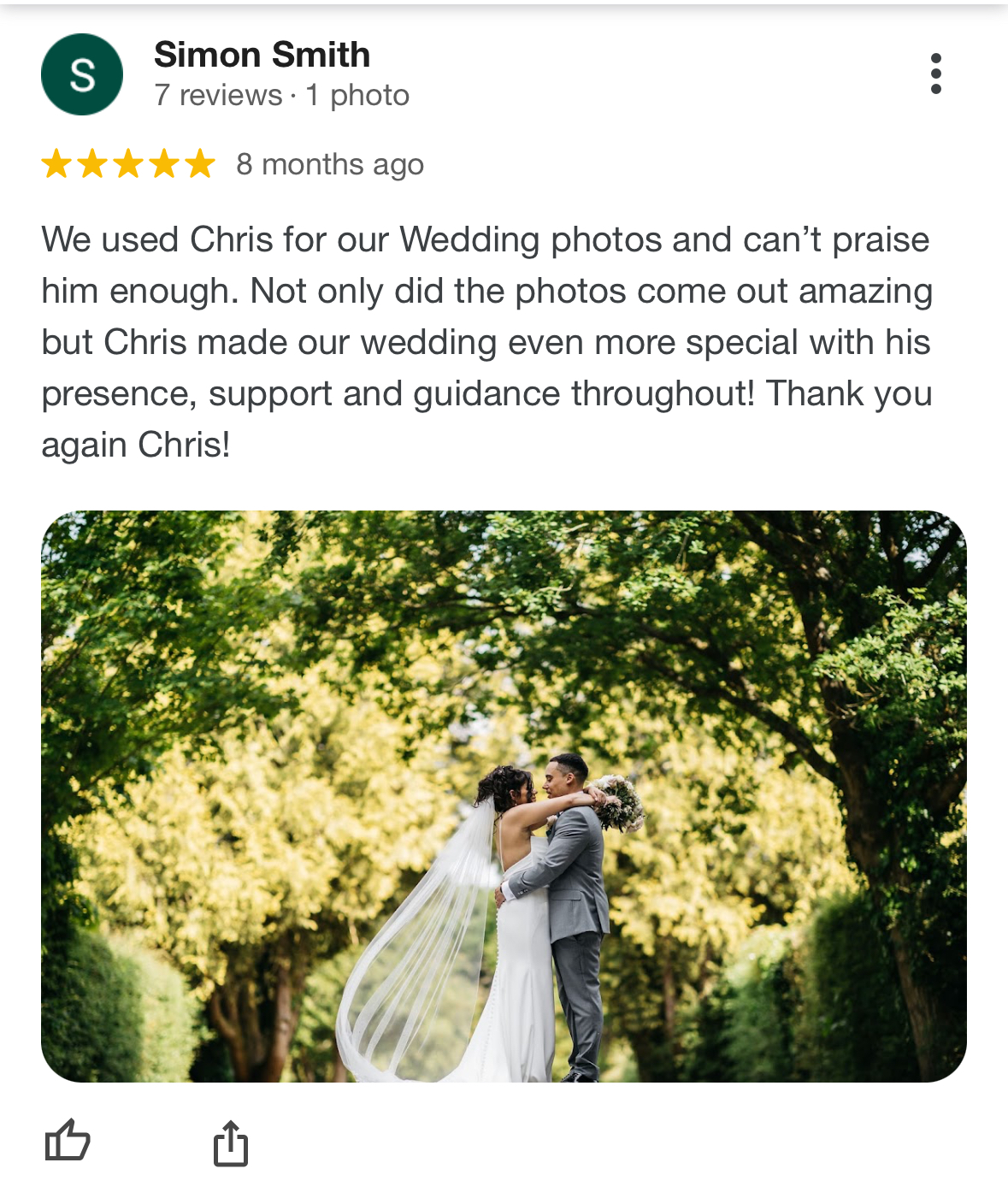Tap the '1 photo' count text
1008x1204 pixels.
(x=357, y=95)
